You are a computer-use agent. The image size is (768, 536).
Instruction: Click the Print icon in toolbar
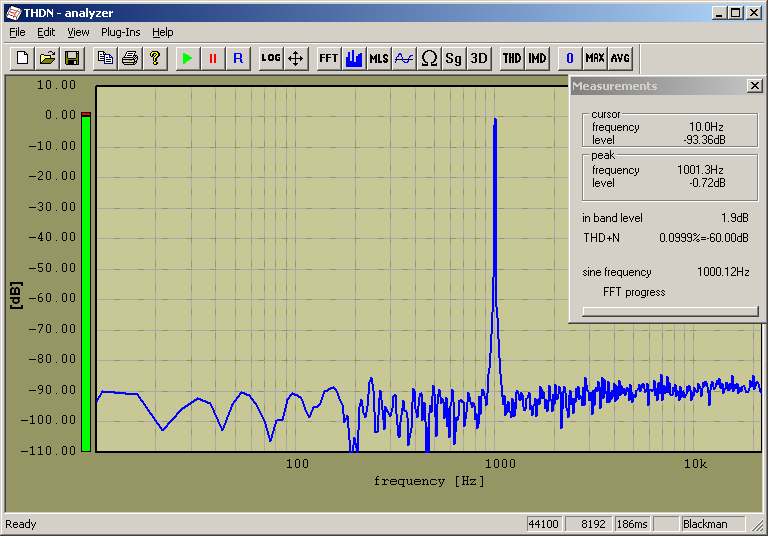click(x=130, y=58)
